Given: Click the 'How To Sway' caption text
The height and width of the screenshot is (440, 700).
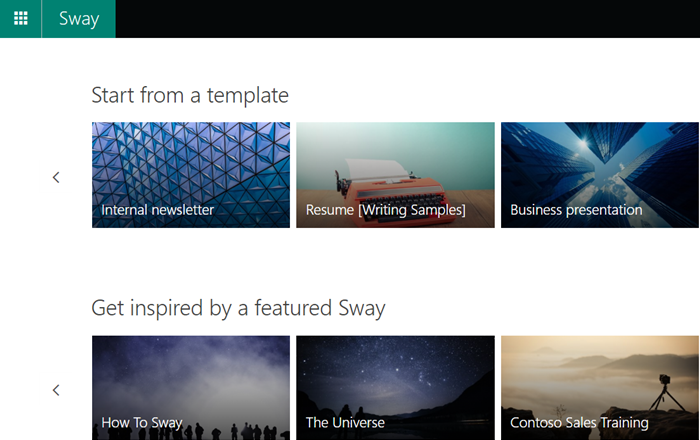Looking at the screenshot, I should click(x=142, y=423).
